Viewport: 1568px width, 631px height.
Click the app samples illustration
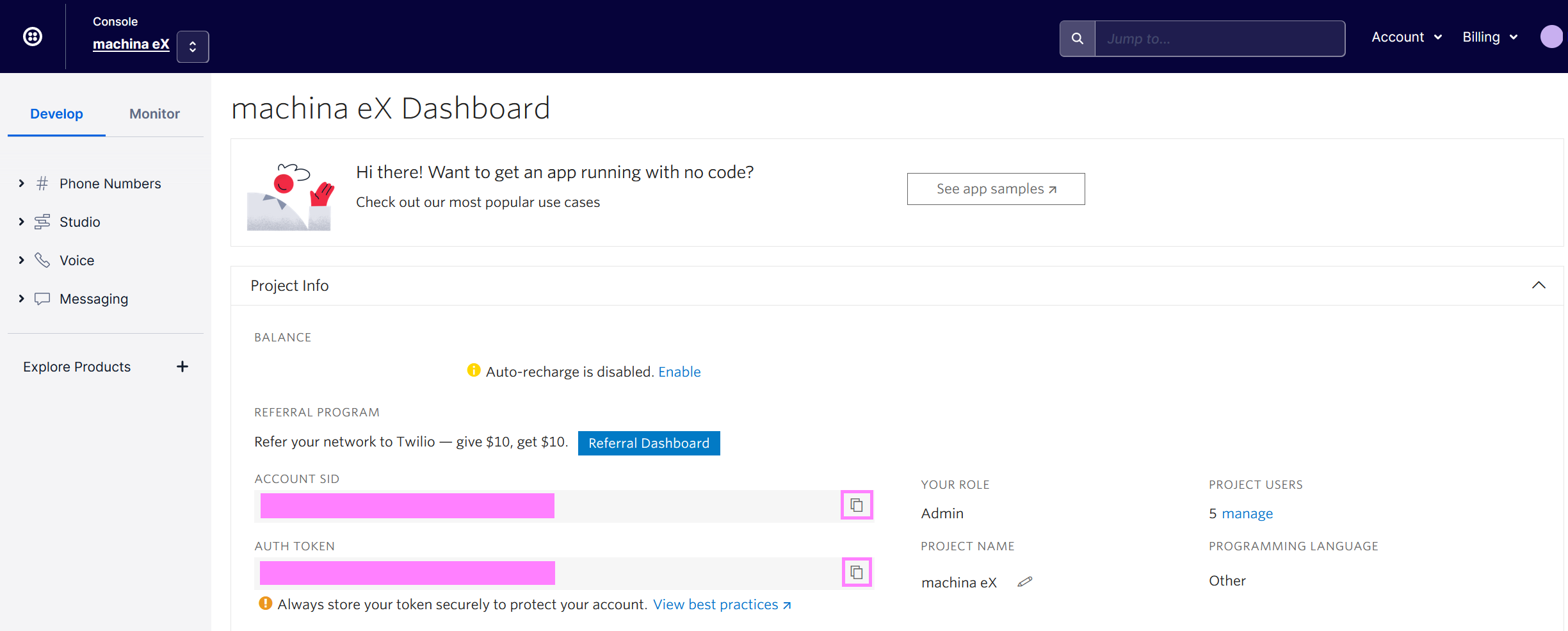coord(290,196)
